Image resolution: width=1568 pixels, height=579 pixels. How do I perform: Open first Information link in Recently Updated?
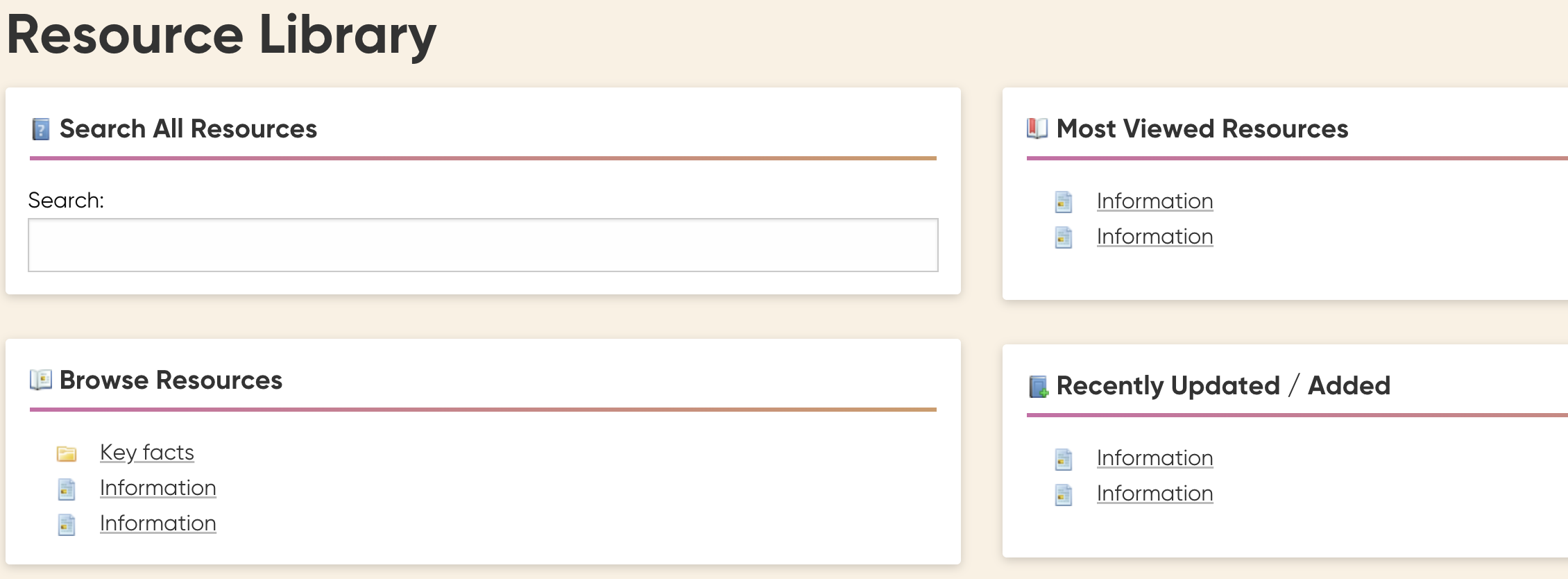pos(1155,458)
